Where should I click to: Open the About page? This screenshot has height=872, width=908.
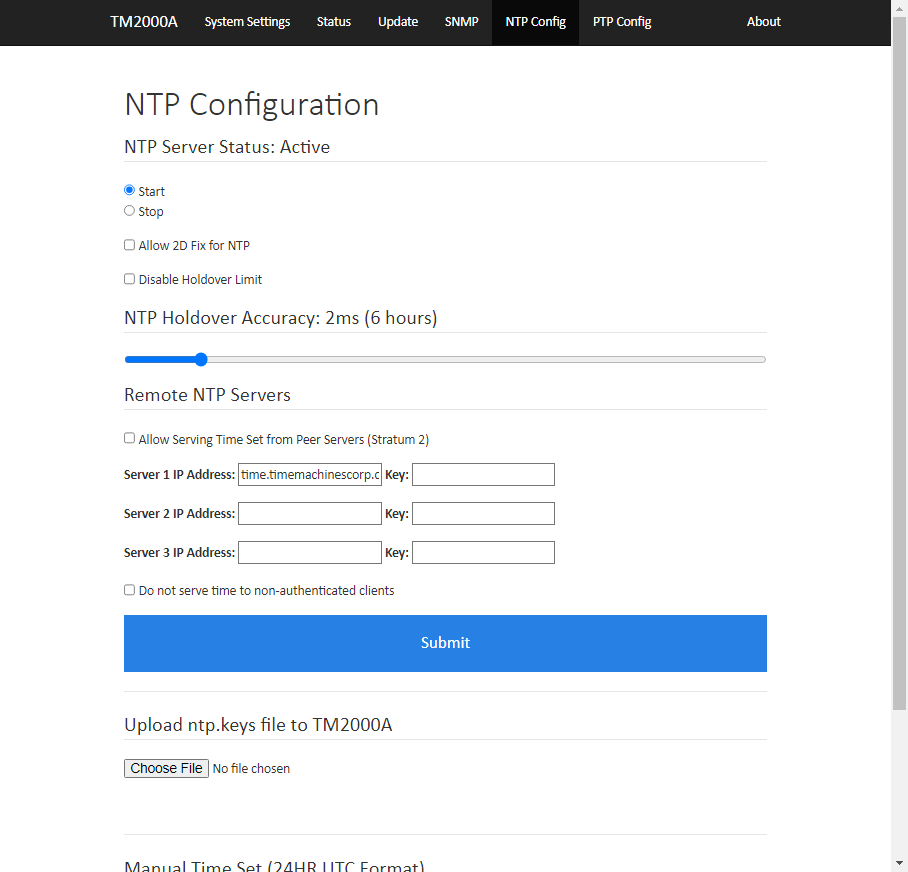pyautogui.click(x=763, y=22)
